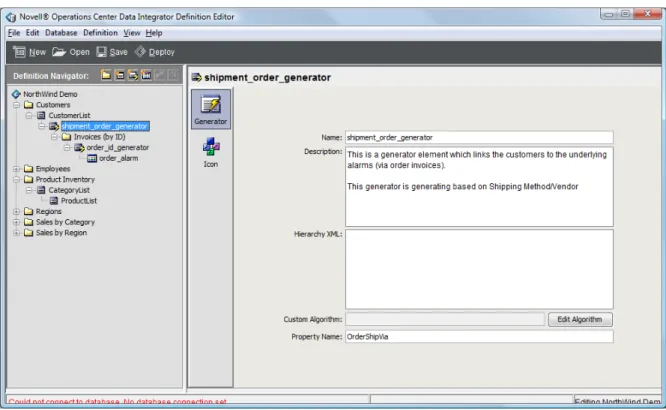
Task: Select the Employees folder icon
Action: 28,169
